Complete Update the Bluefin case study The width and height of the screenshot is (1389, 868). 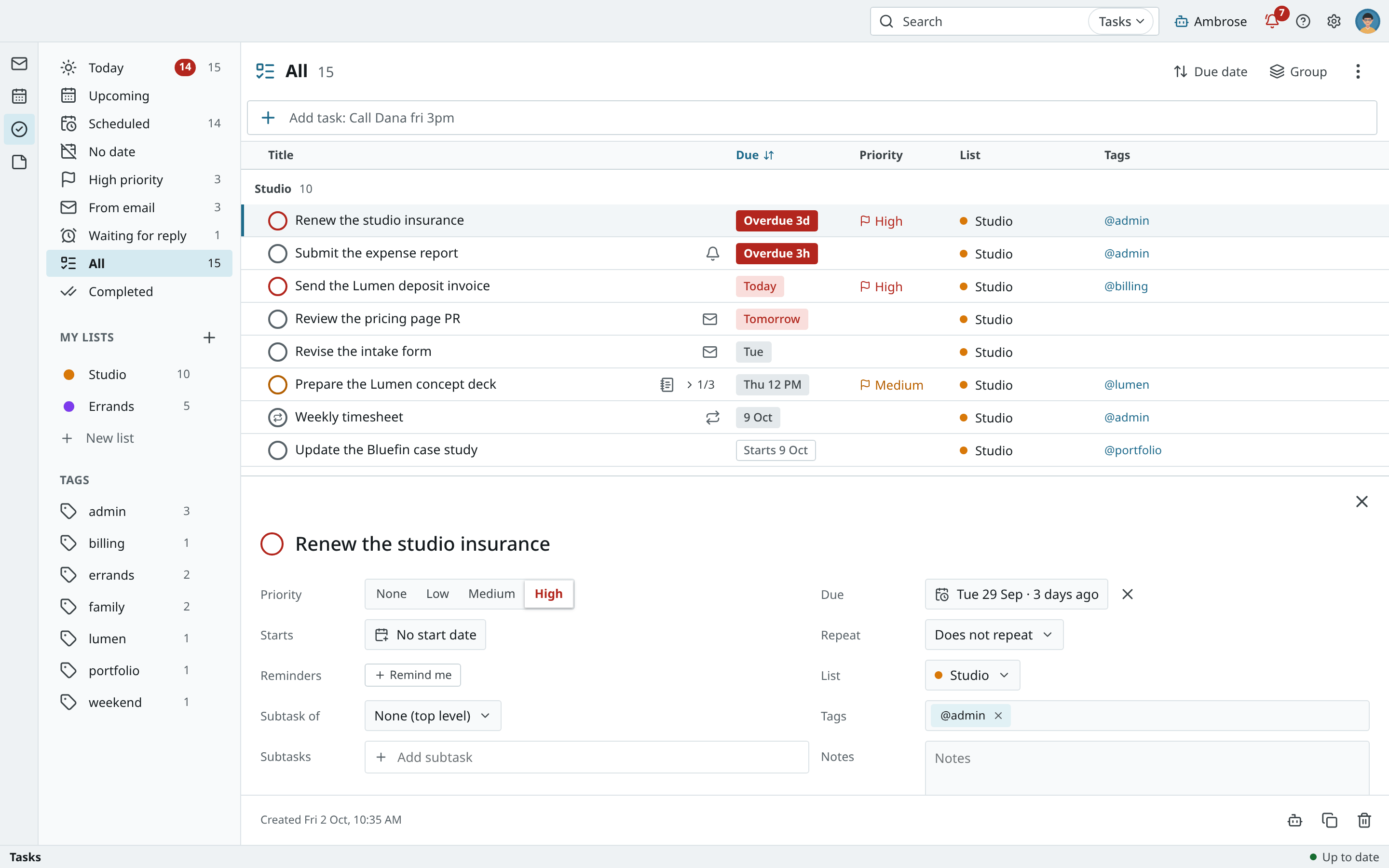click(277, 450)
